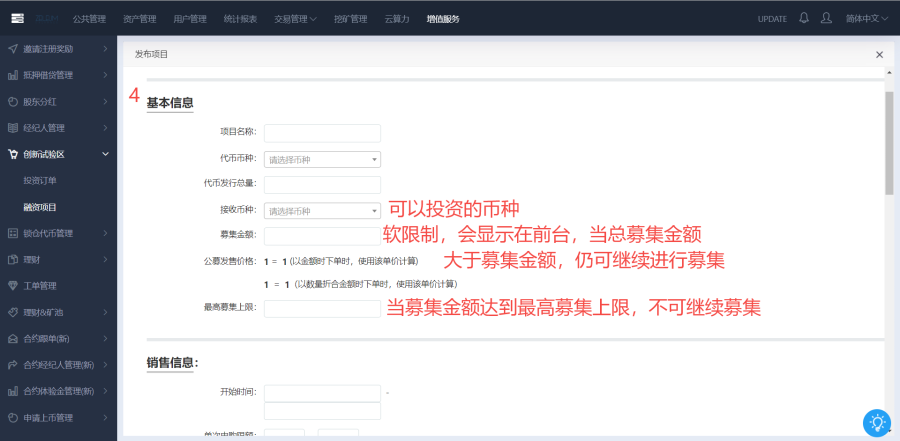Image resolution: width=900 pixels, height=441 pixels.
Task: Click the 合约体验金管理(新) chart icon
Action: click(13, 391)
